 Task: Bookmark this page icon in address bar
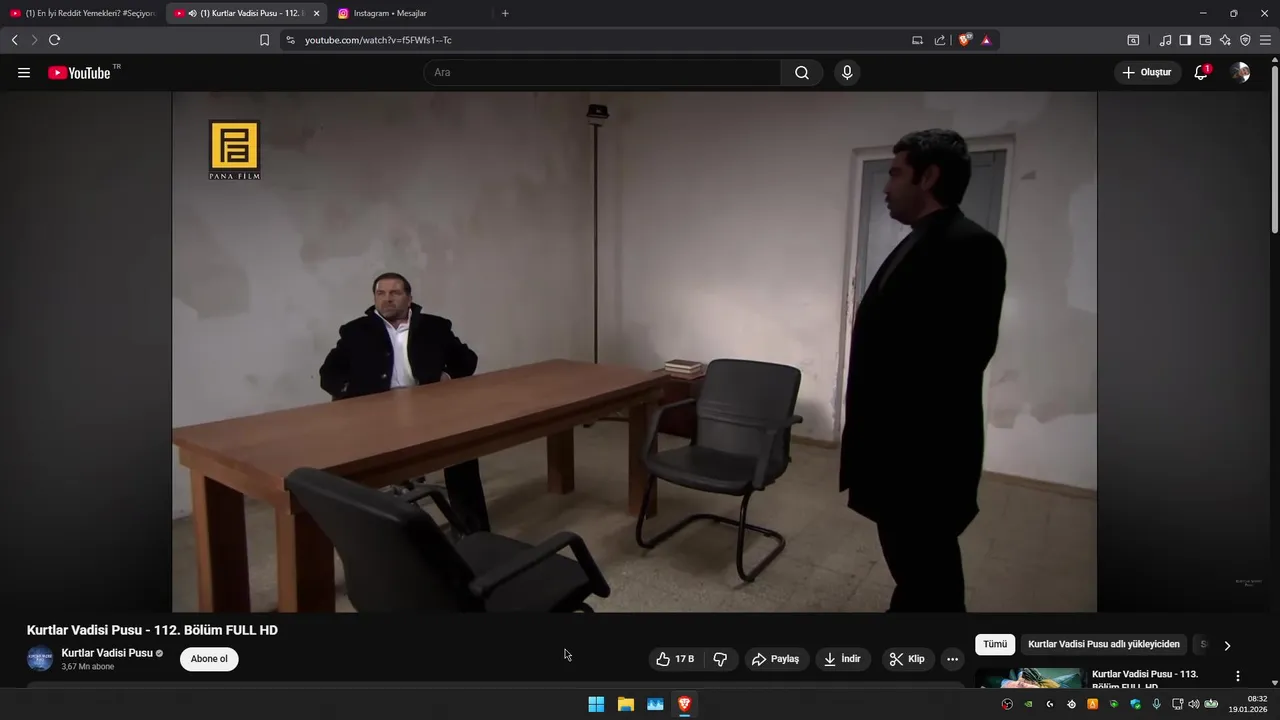click(264, 40)
